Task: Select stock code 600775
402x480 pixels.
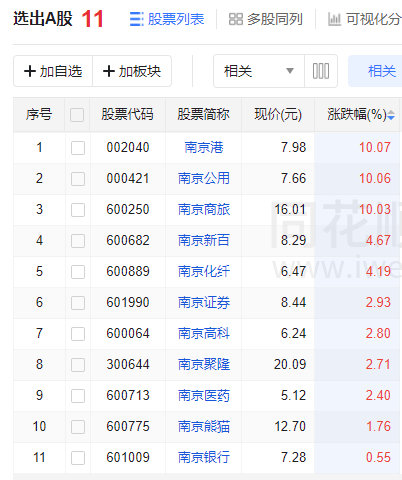Action: click(x=128, y=426)
